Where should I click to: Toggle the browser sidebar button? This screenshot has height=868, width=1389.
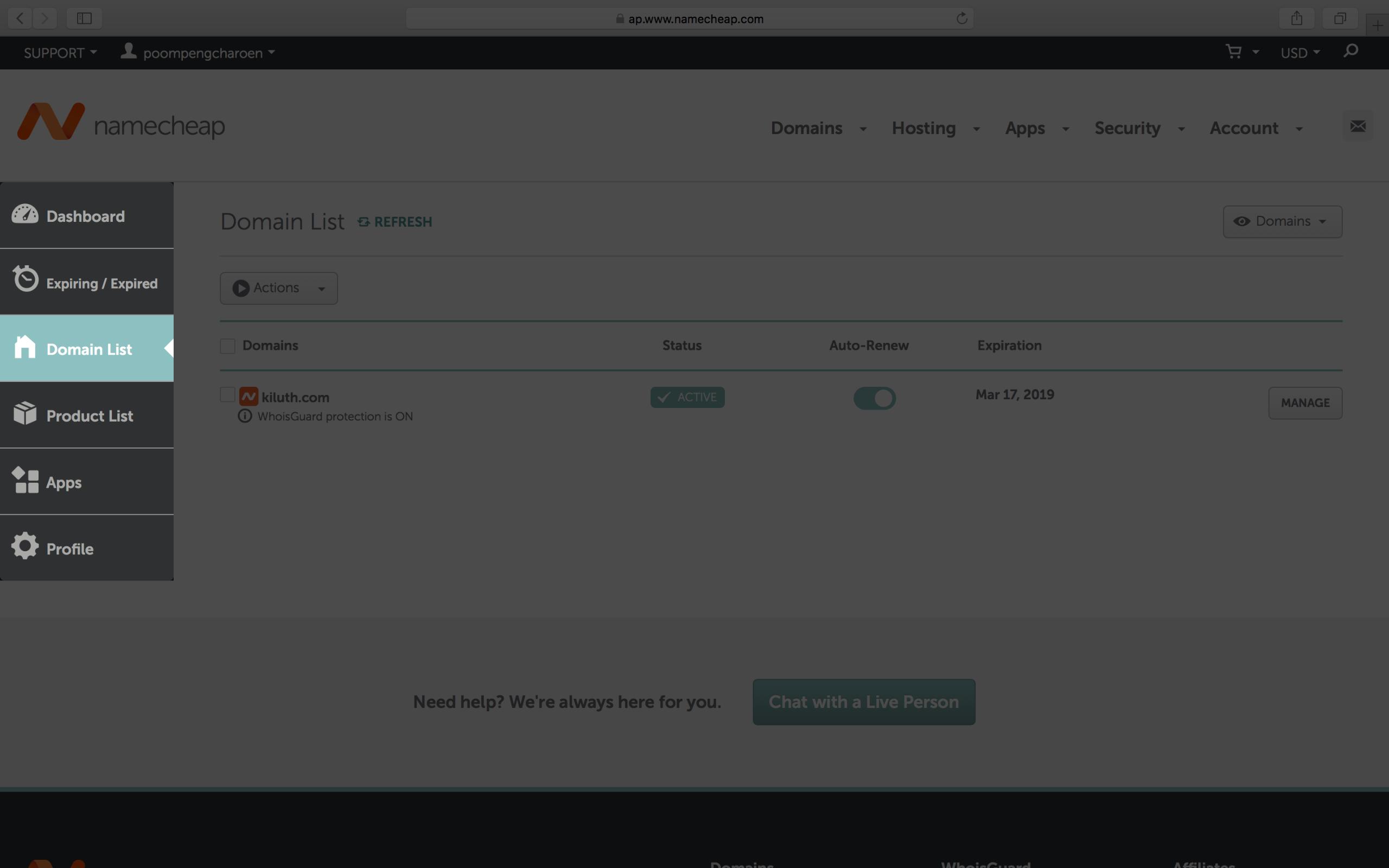[85, 18]
